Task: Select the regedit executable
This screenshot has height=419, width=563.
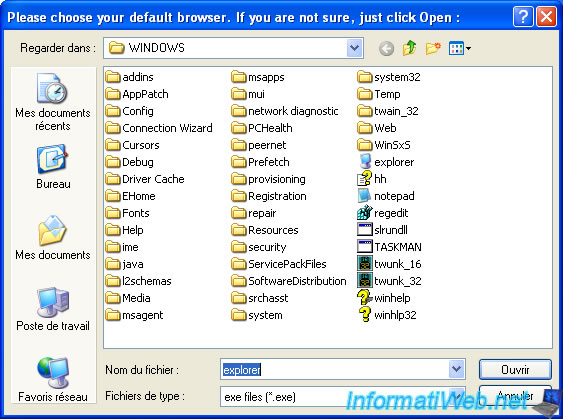Action: 383,213
